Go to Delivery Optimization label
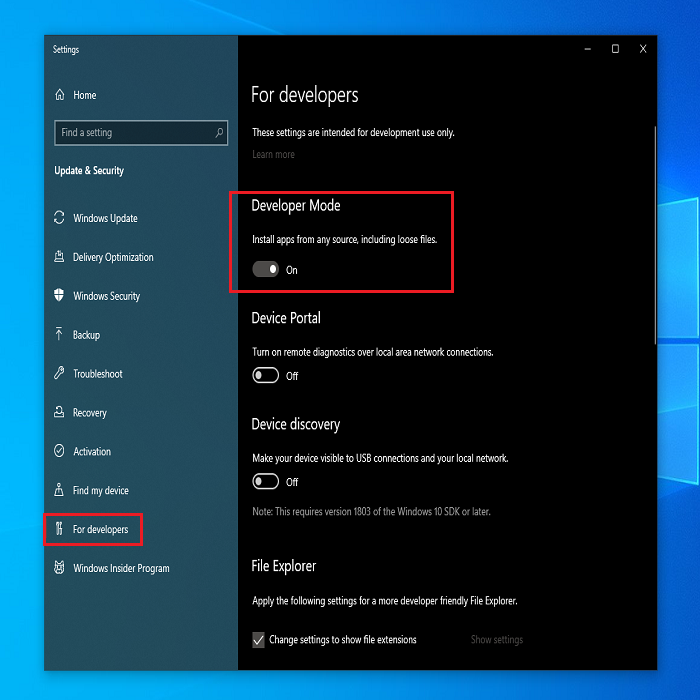This screenshot has height=700, width=700. (x=113, y=257)
